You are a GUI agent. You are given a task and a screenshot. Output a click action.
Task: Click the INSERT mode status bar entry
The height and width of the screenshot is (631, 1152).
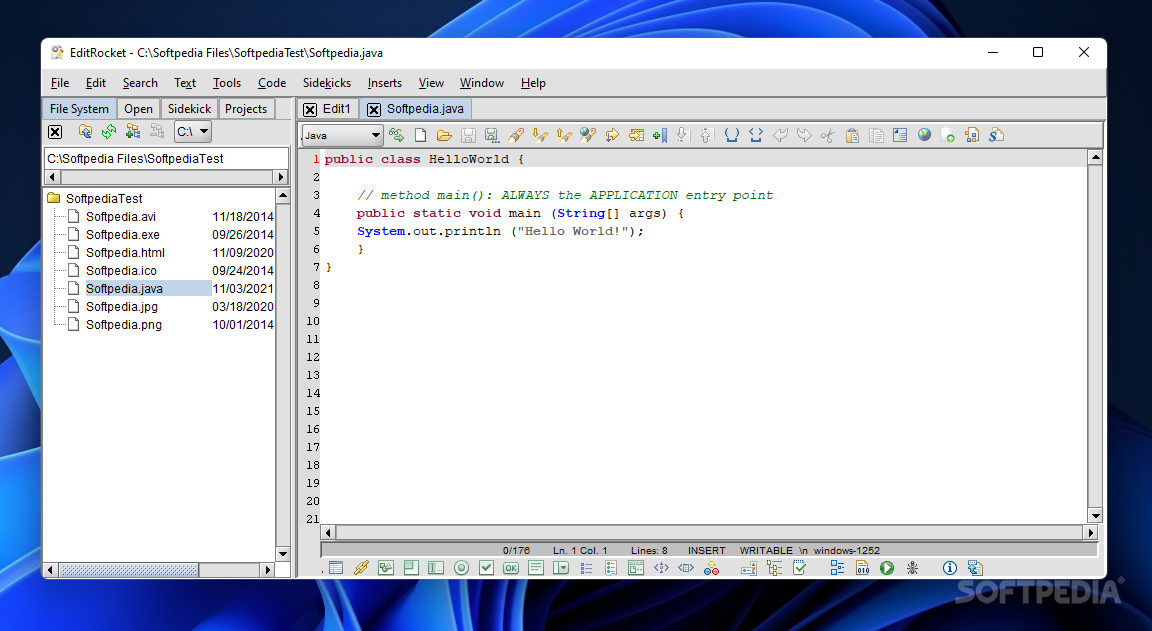coord(706,550)
